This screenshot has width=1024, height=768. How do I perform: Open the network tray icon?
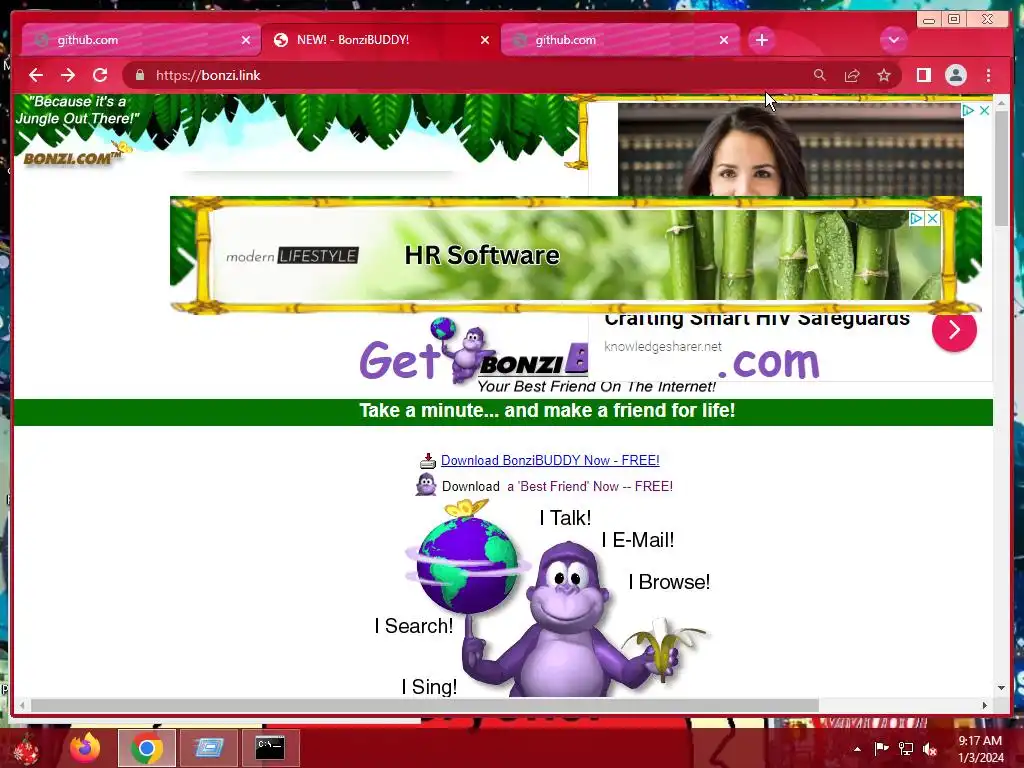pyautogui.click(x=906, y=748)
